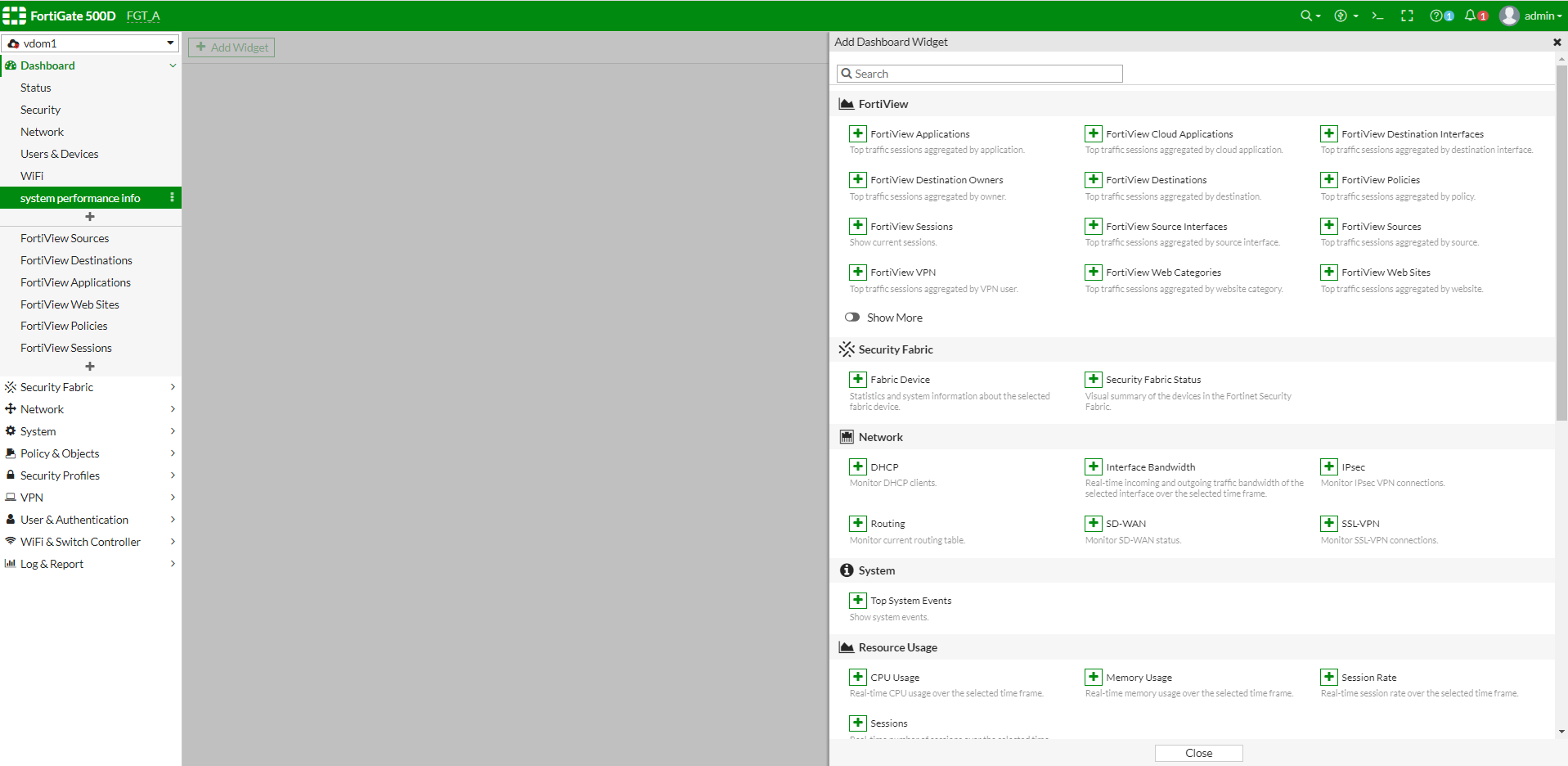Click the FortiGate 500D logo
1568x766 pixels.
[x=59, y=16]
